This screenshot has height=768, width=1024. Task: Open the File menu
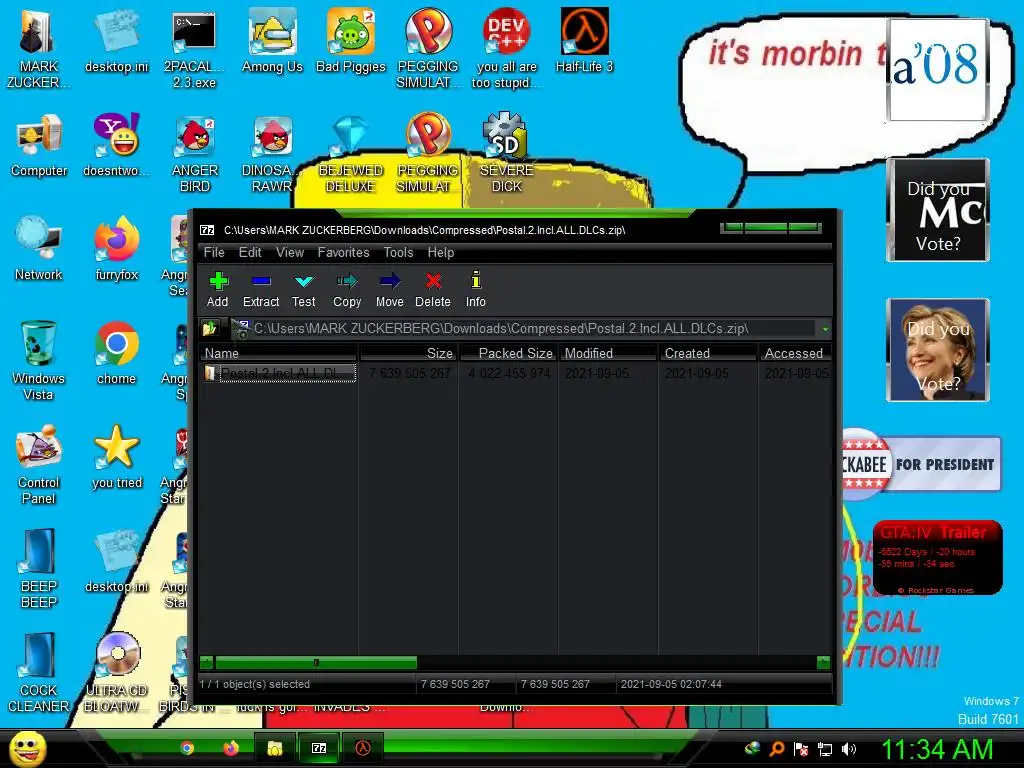pyautogui.click(x=214, y=253)
